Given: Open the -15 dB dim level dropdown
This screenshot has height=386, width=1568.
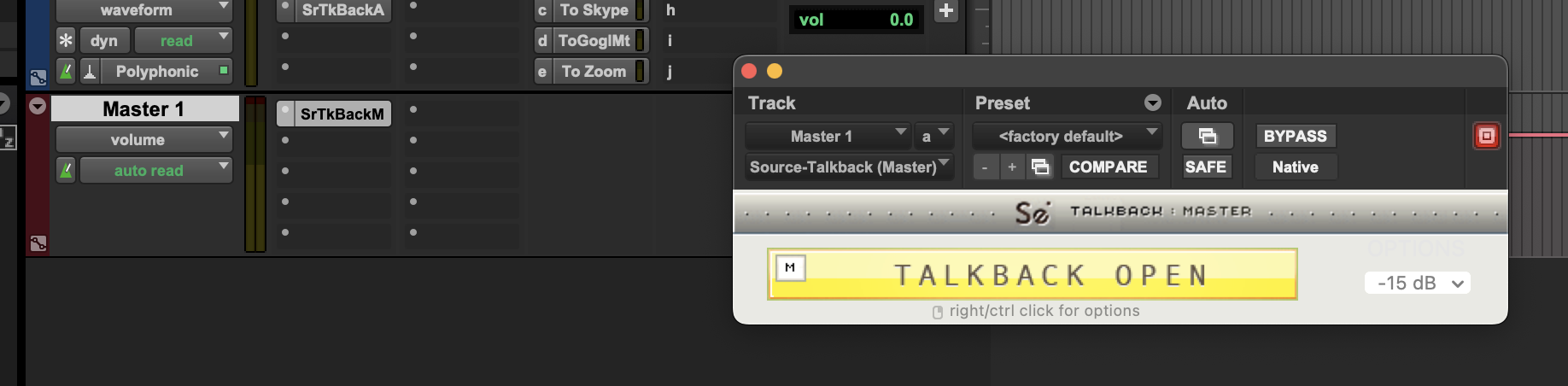Looking at the screenshot, I should click(1417, 283).
